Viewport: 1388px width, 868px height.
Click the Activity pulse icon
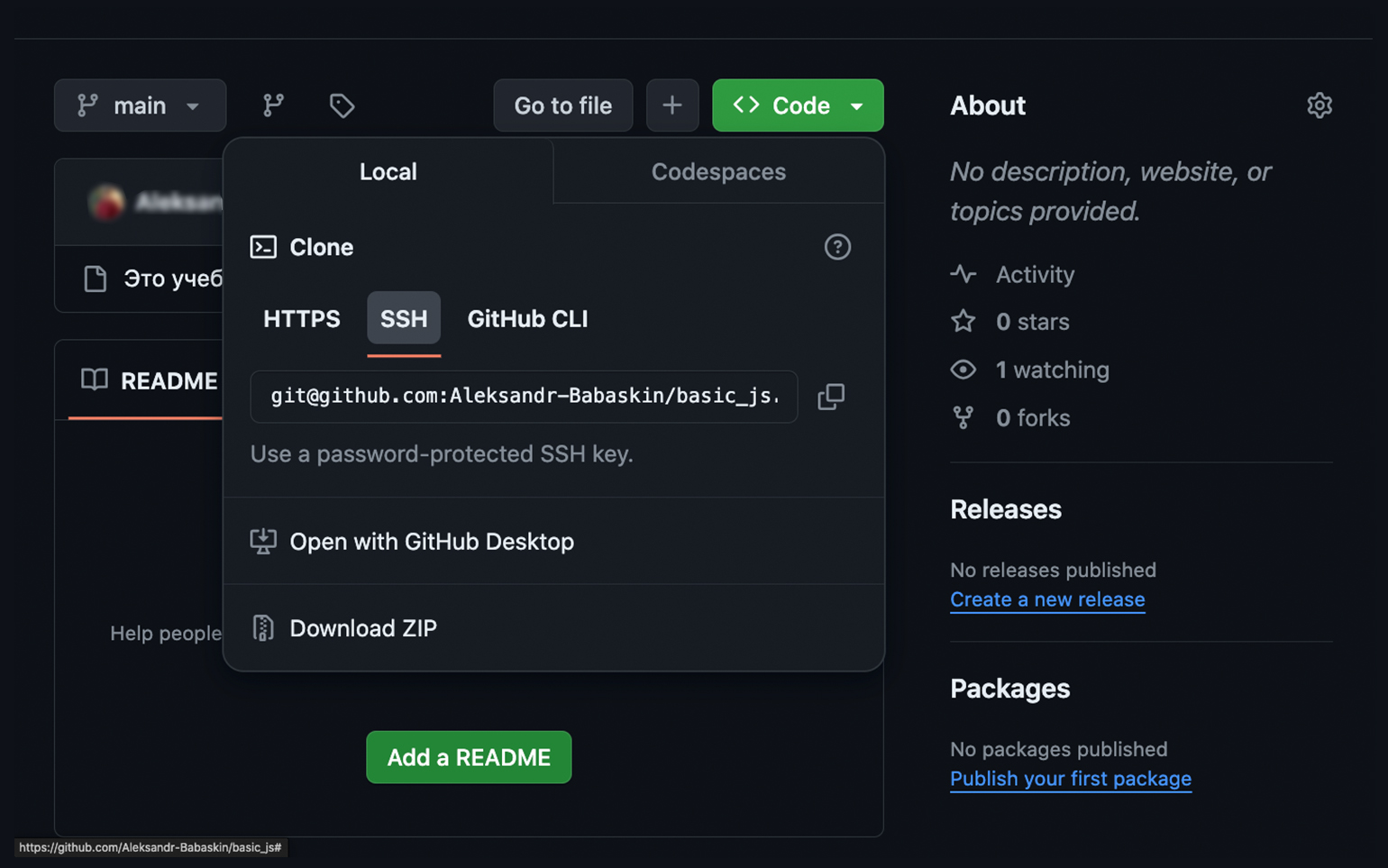[x=963, y=273]
